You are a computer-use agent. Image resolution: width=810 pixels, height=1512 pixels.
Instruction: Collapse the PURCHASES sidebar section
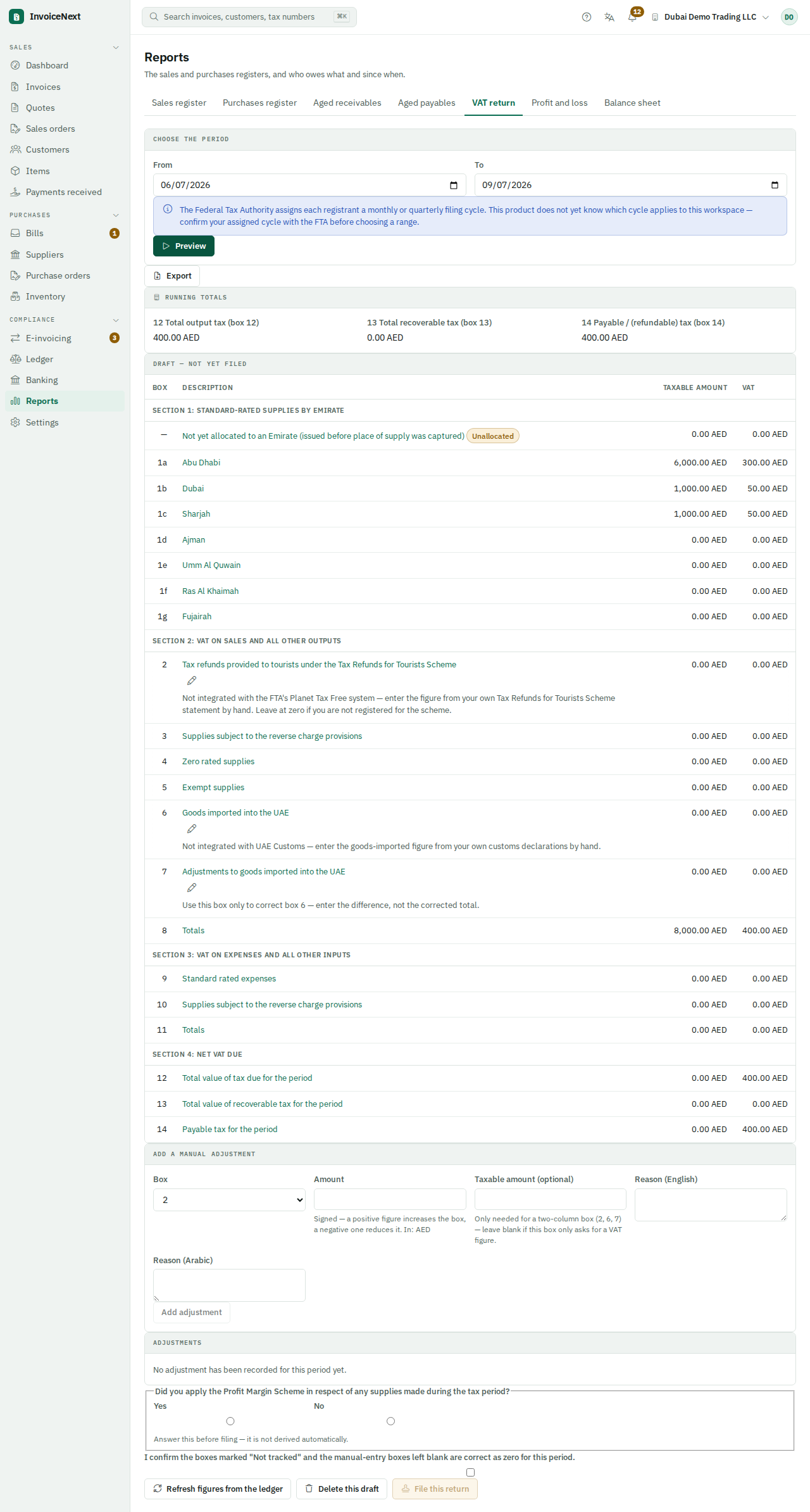(116, 215)
